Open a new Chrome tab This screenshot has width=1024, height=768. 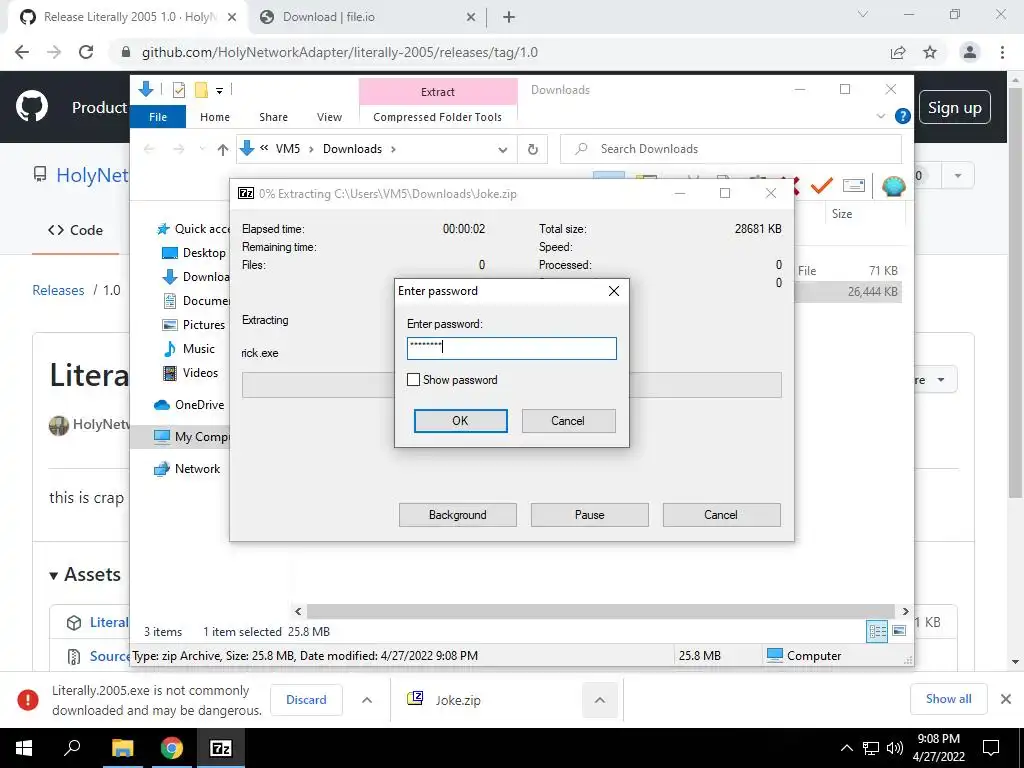coord(509,17)
